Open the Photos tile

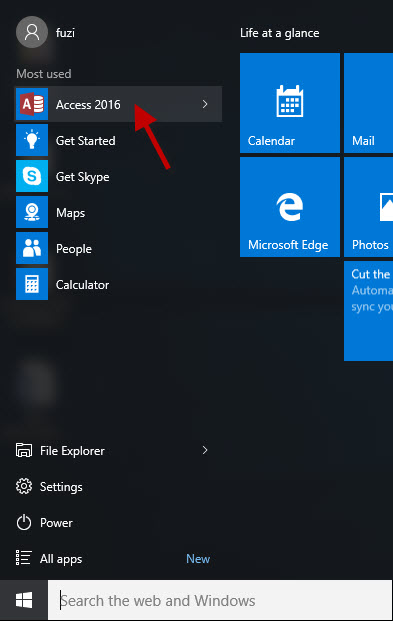(x=368, y=207)
